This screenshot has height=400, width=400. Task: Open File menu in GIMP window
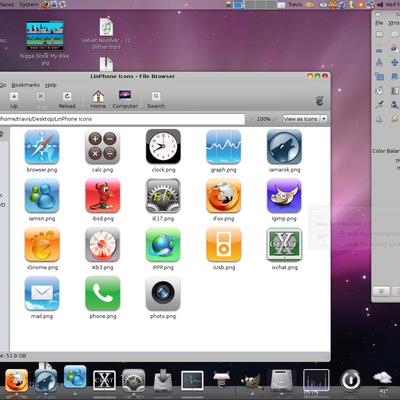click(x=379, y=23)
